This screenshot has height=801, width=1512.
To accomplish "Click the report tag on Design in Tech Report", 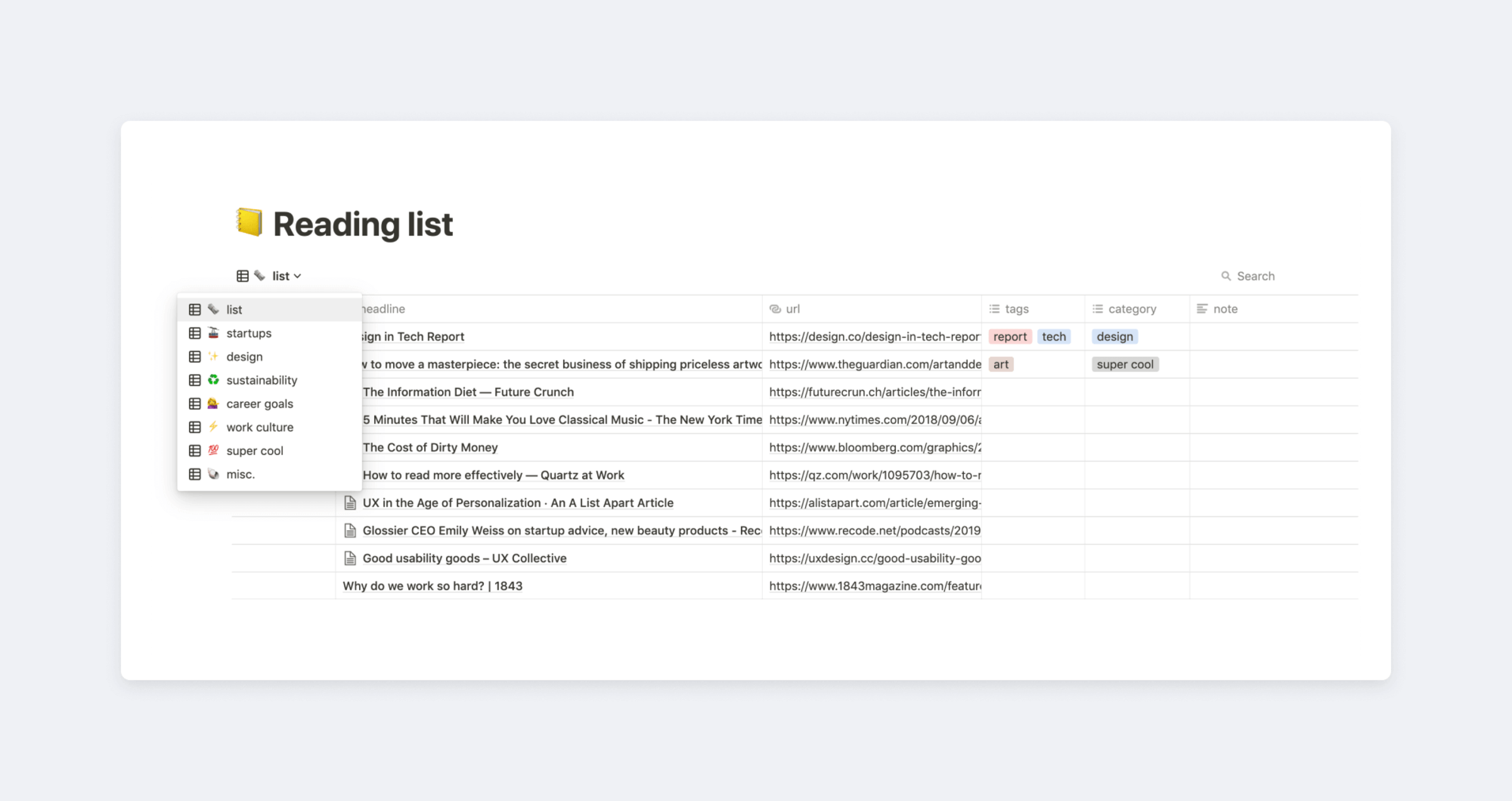I will [1009, 336].
